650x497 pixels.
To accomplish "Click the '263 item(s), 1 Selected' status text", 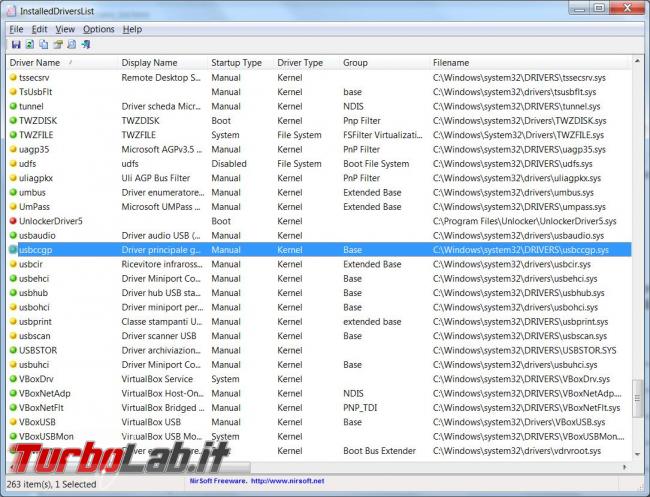I will pos(51,484).
